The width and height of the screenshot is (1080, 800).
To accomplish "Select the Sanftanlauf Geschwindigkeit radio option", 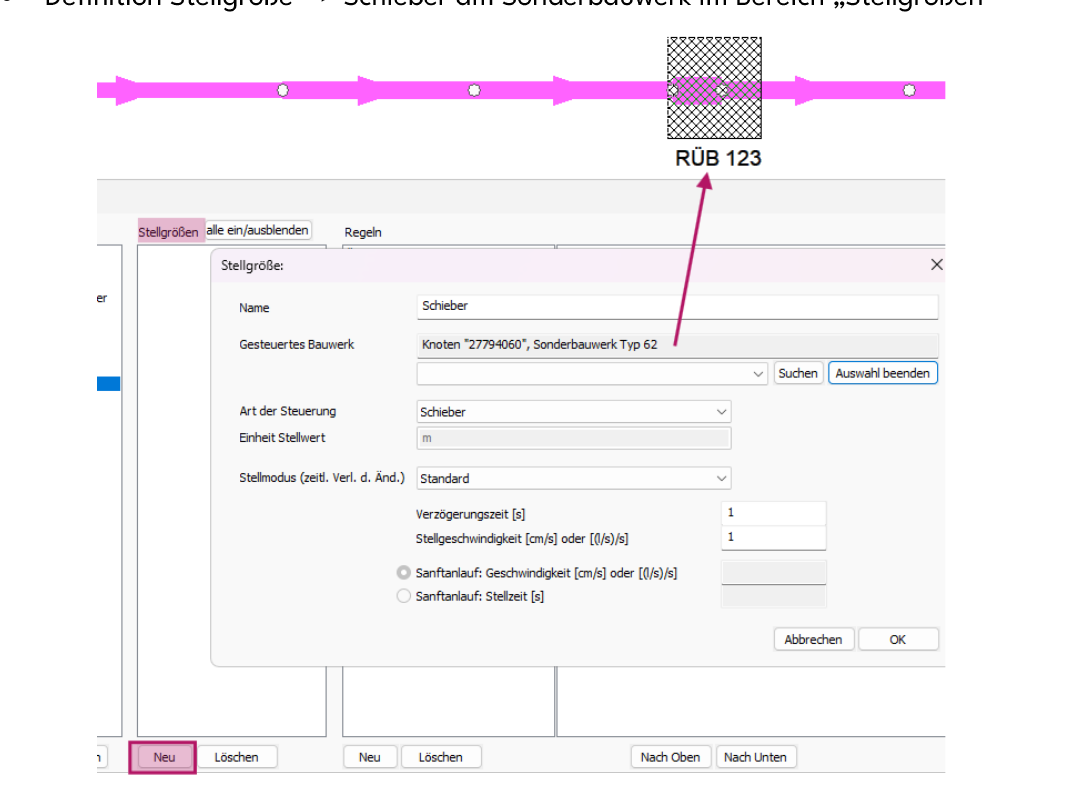I will [404, 573].
